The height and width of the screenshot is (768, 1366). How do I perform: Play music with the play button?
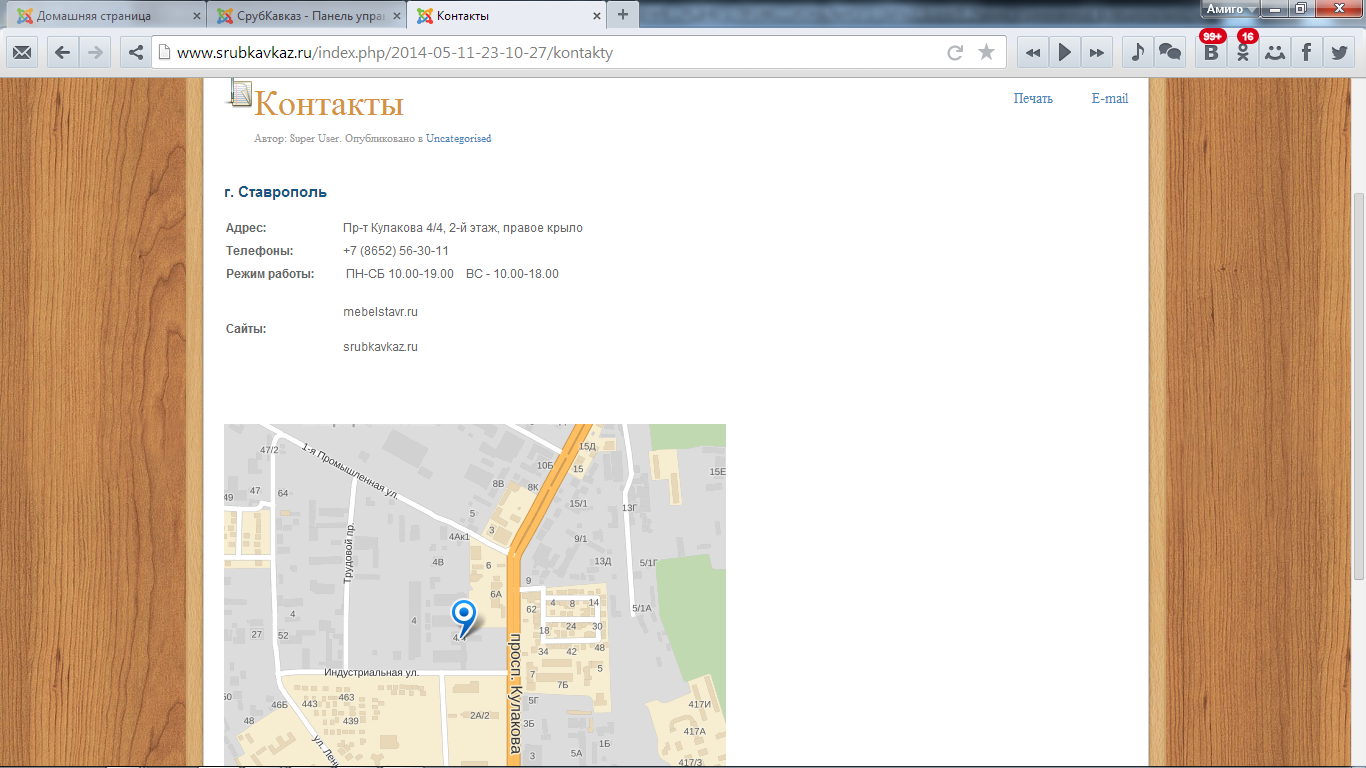click(1065, 53)
